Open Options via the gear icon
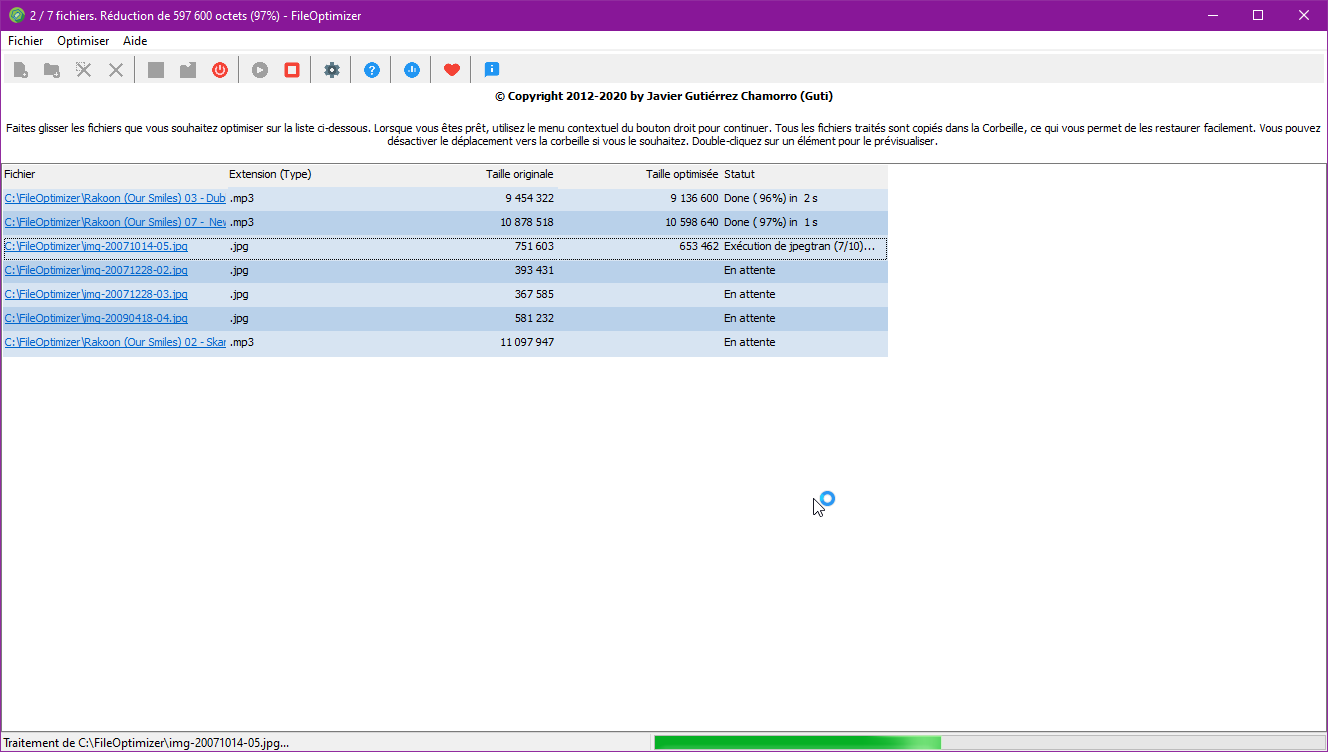The image size is (1328, 752). [331, 69]
